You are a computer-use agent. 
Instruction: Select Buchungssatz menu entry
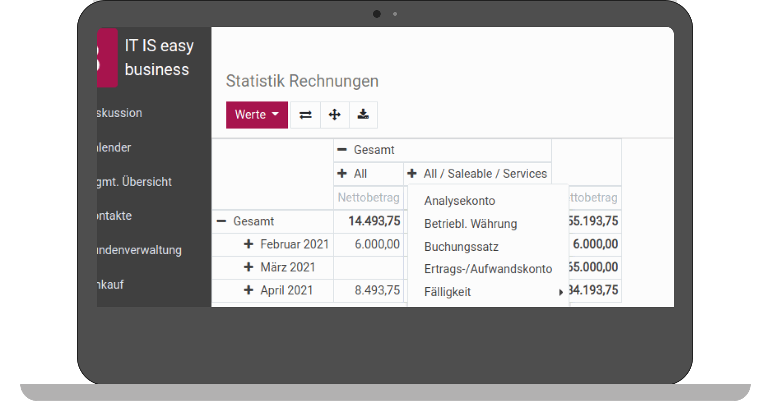coord(461,246)
